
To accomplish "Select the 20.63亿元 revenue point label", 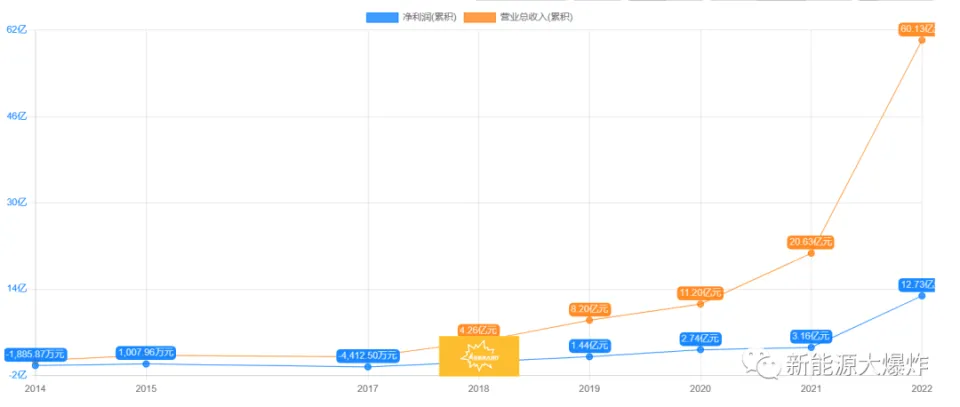I will 808,242.
